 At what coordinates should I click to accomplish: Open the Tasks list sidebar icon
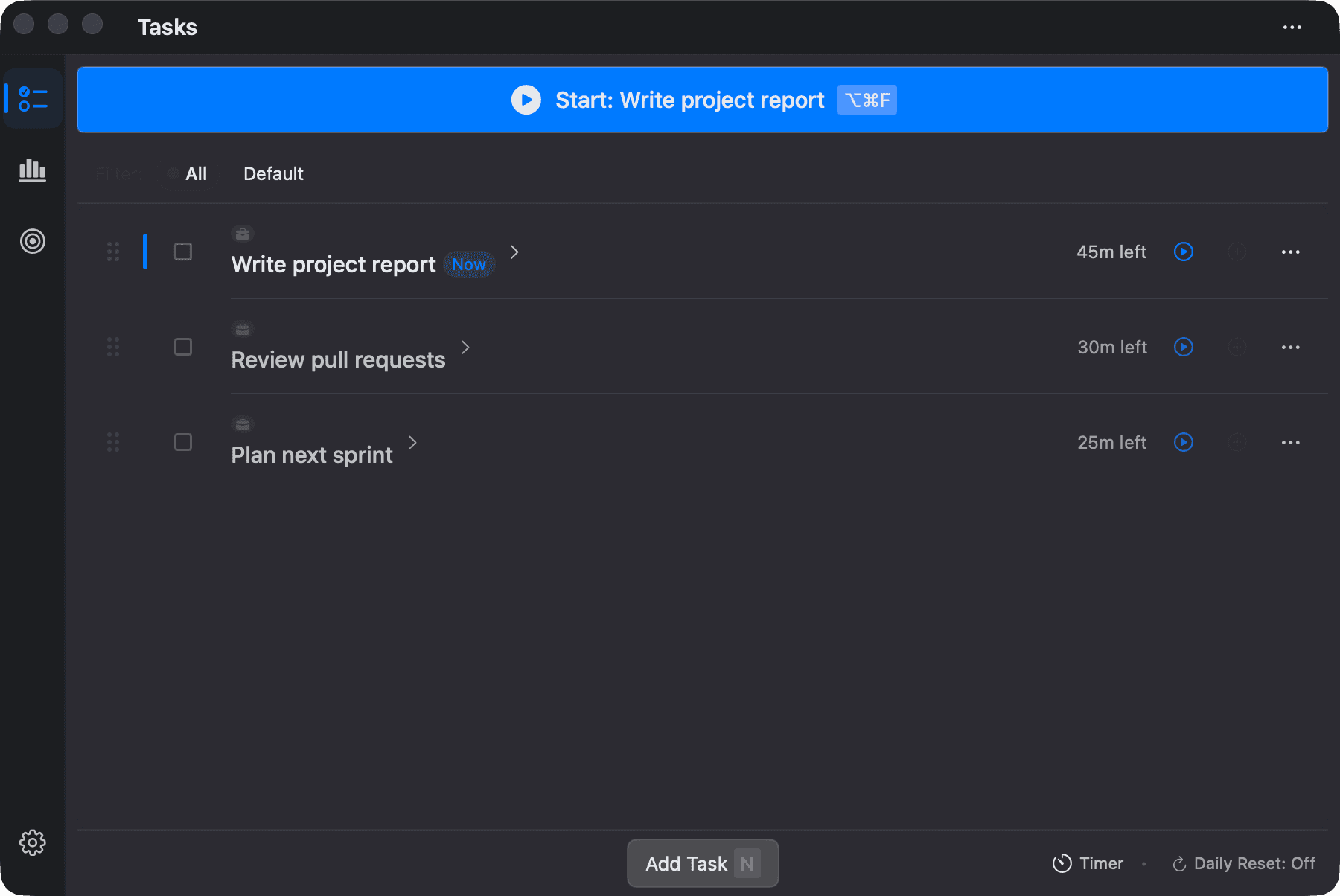(x=33, y=99)
